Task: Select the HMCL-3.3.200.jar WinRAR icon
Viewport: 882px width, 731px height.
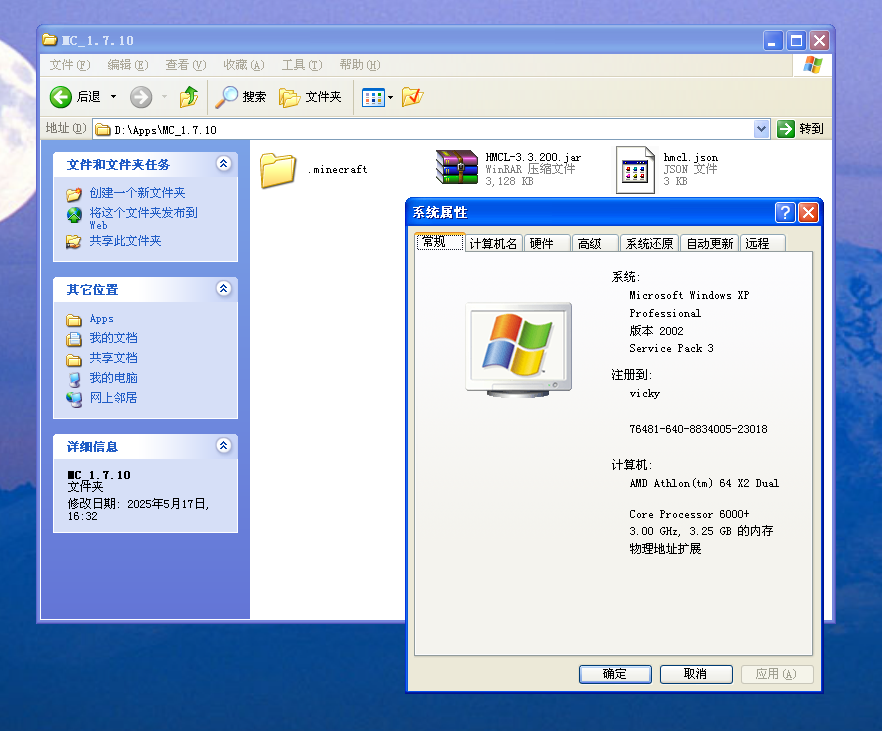Action: point(456,167)
